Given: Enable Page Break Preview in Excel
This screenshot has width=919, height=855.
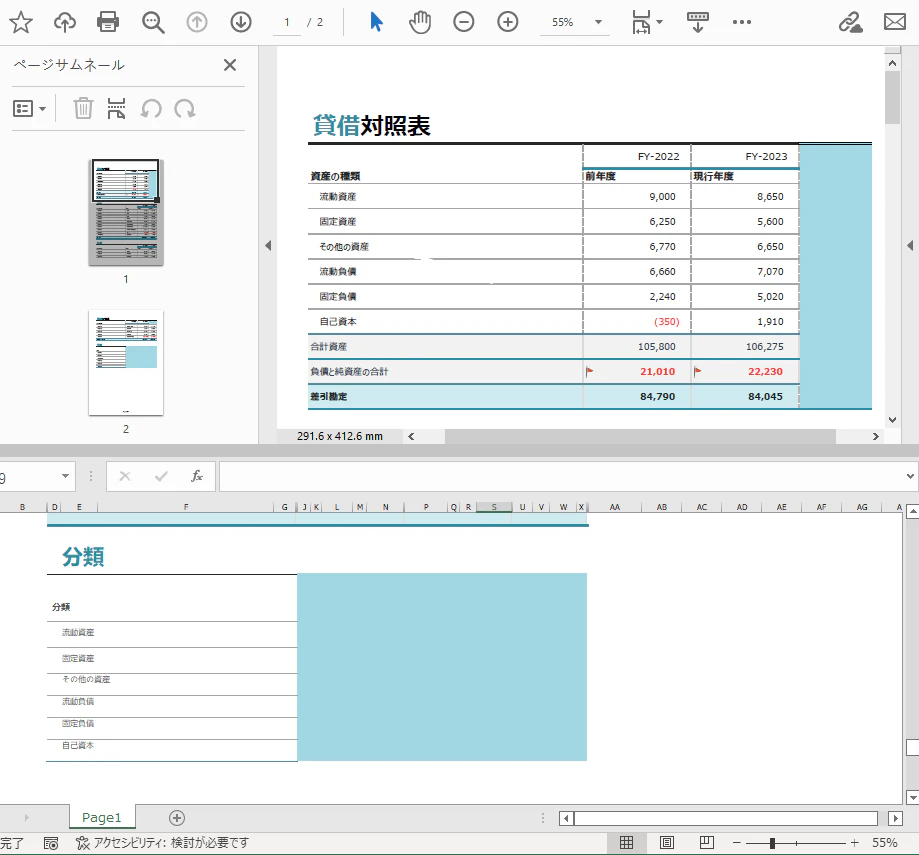Looking at the screenshot, I should pos(705,843).
